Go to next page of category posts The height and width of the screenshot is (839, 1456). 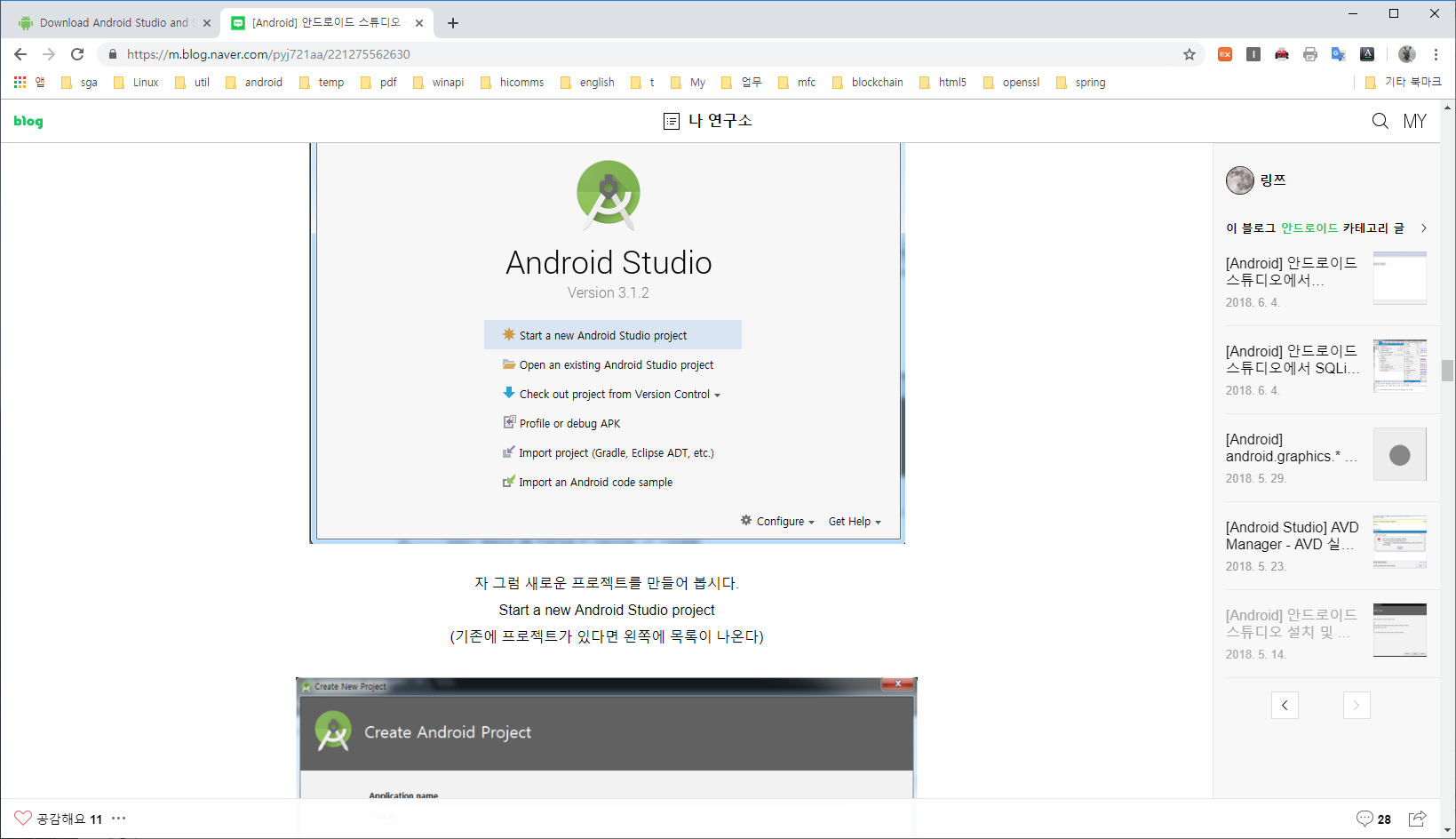1357,705
